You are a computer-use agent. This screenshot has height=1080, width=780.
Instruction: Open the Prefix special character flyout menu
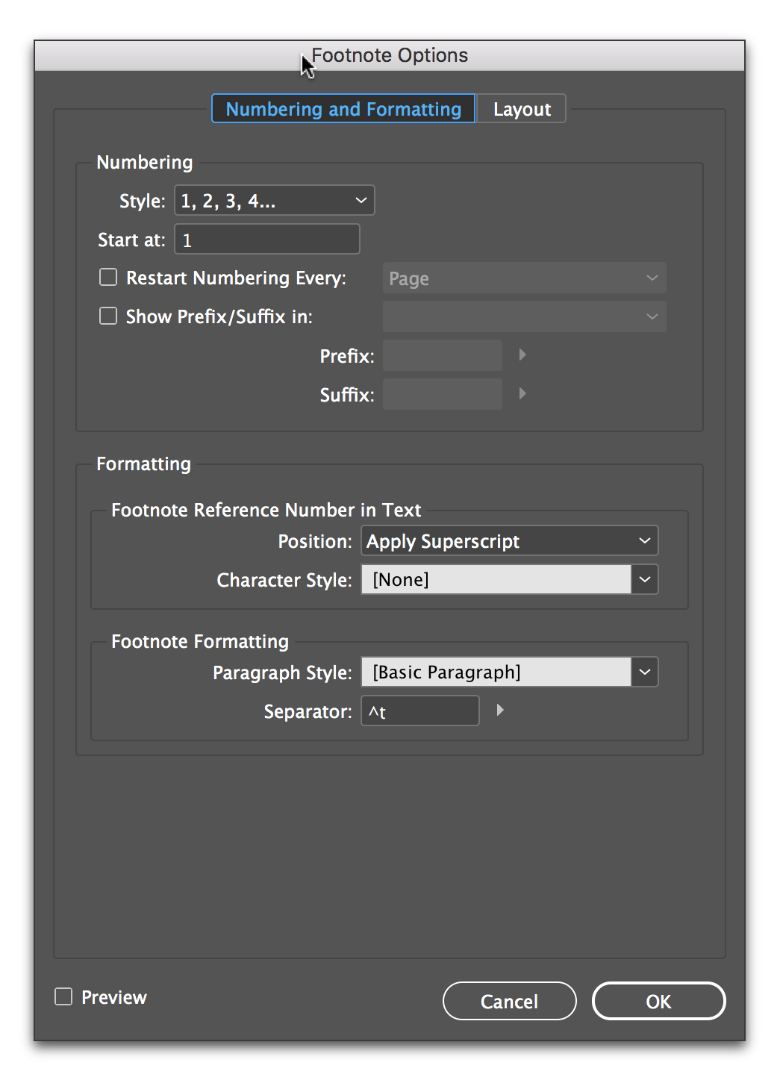click(x=522, y=355)
